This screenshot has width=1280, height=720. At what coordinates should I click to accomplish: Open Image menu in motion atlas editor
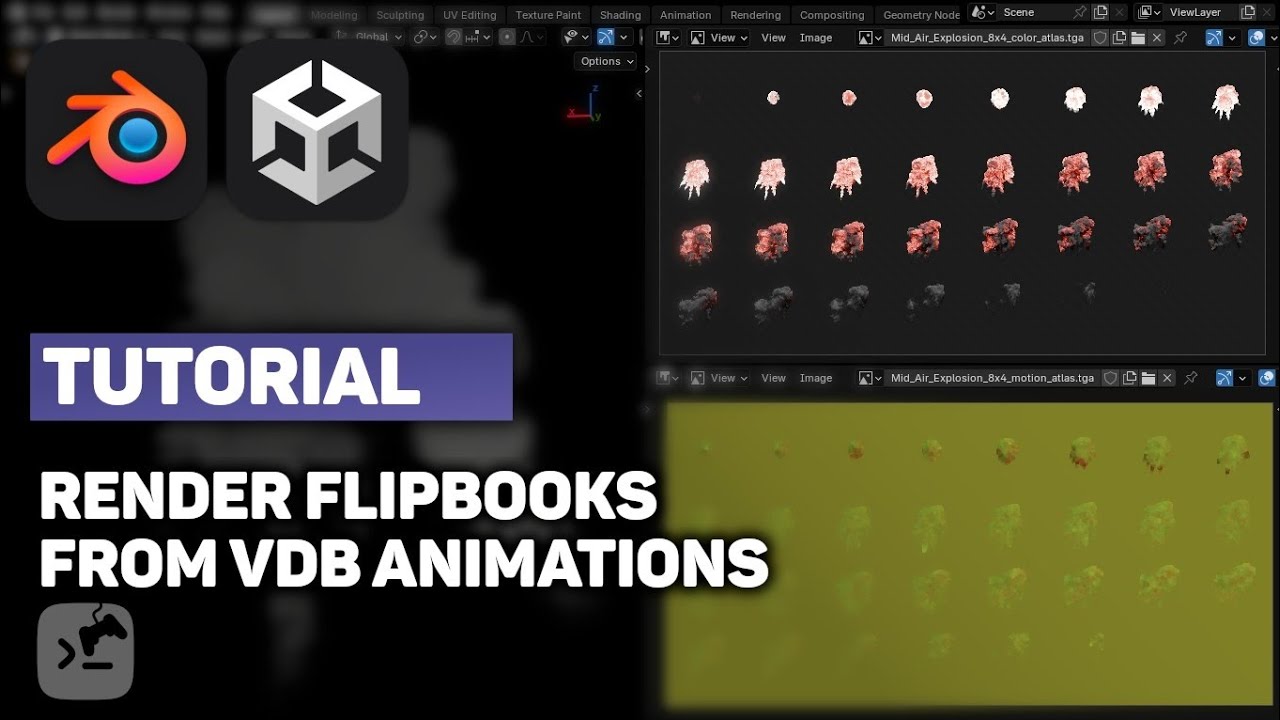pos(816,378)
